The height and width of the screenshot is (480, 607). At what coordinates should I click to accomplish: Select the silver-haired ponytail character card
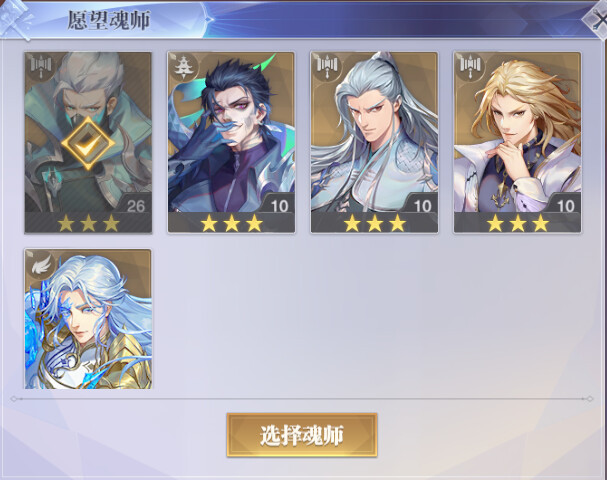pyautogui.click(x=374, y=142)
